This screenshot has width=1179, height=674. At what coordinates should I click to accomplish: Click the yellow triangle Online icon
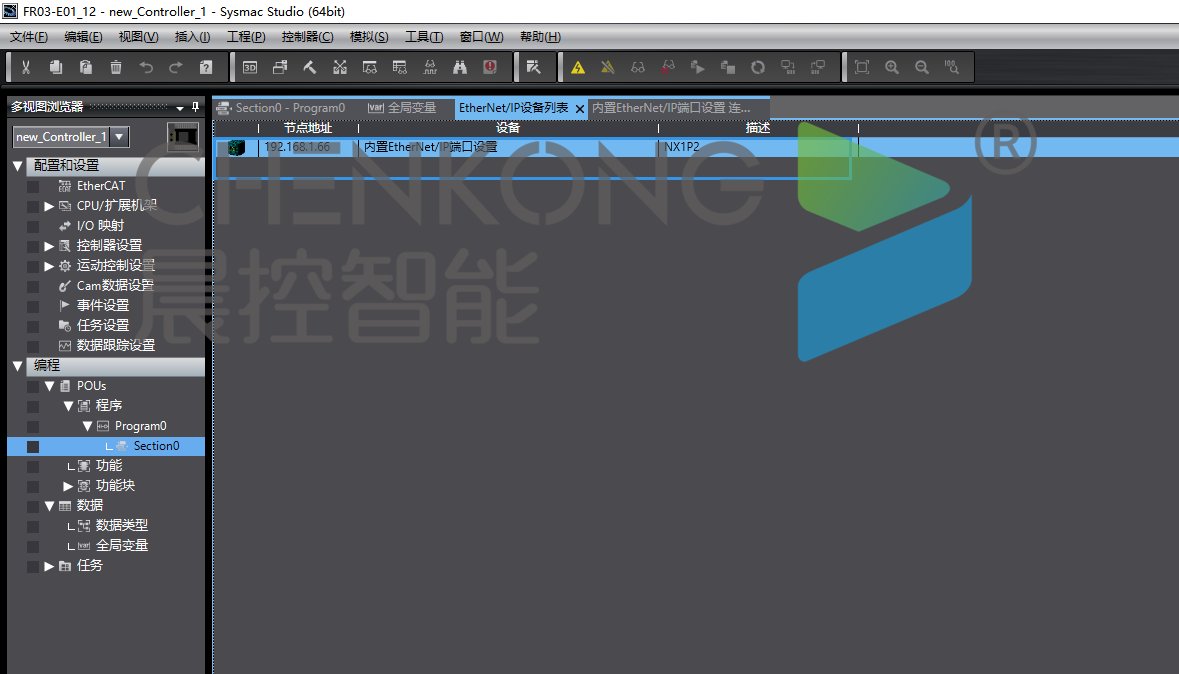[578, 67]
